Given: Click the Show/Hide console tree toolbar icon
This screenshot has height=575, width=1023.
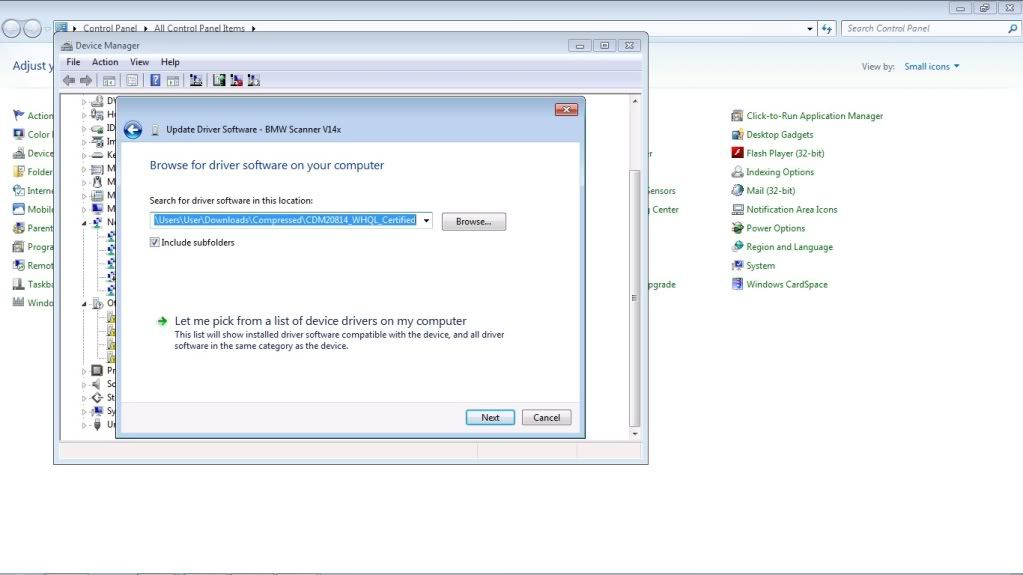Looking at the screenshot, I should coord(109,80).
